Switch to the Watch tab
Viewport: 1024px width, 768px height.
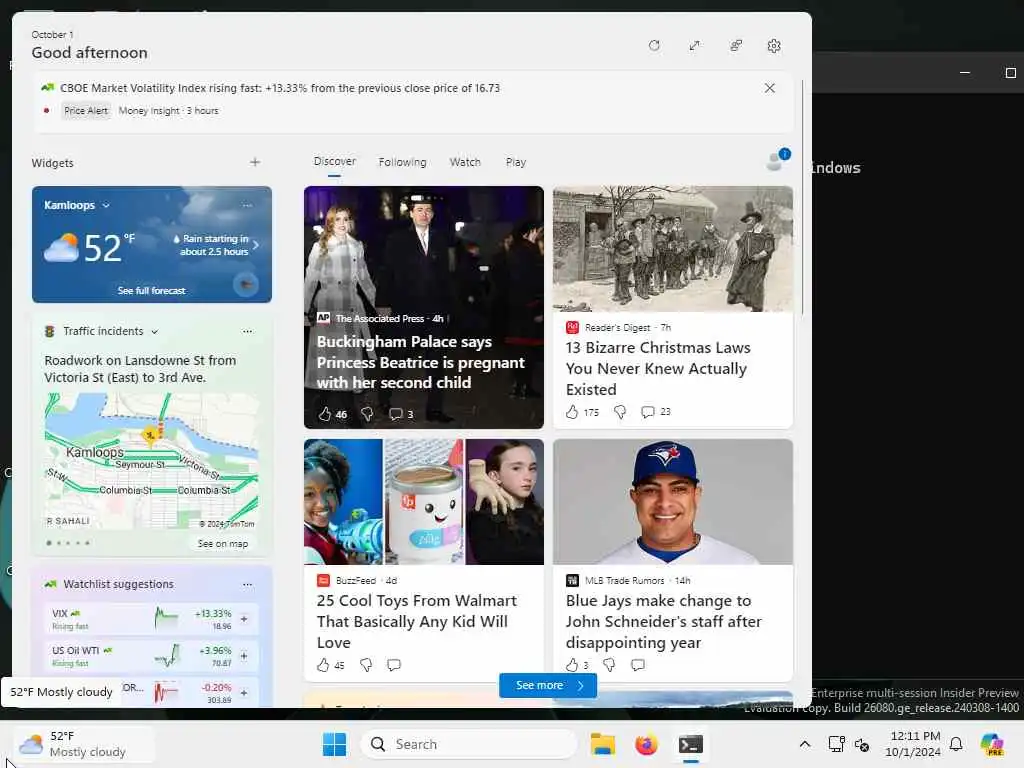(x=465, y=162)
